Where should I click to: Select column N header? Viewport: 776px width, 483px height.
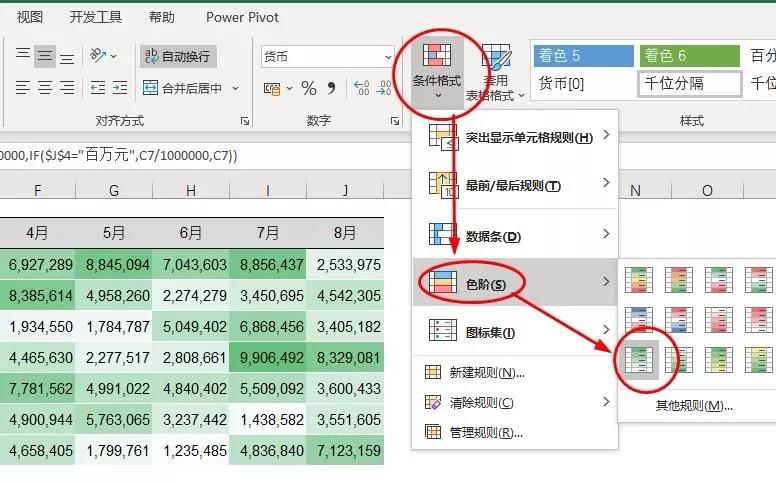(x=635, y=190)
